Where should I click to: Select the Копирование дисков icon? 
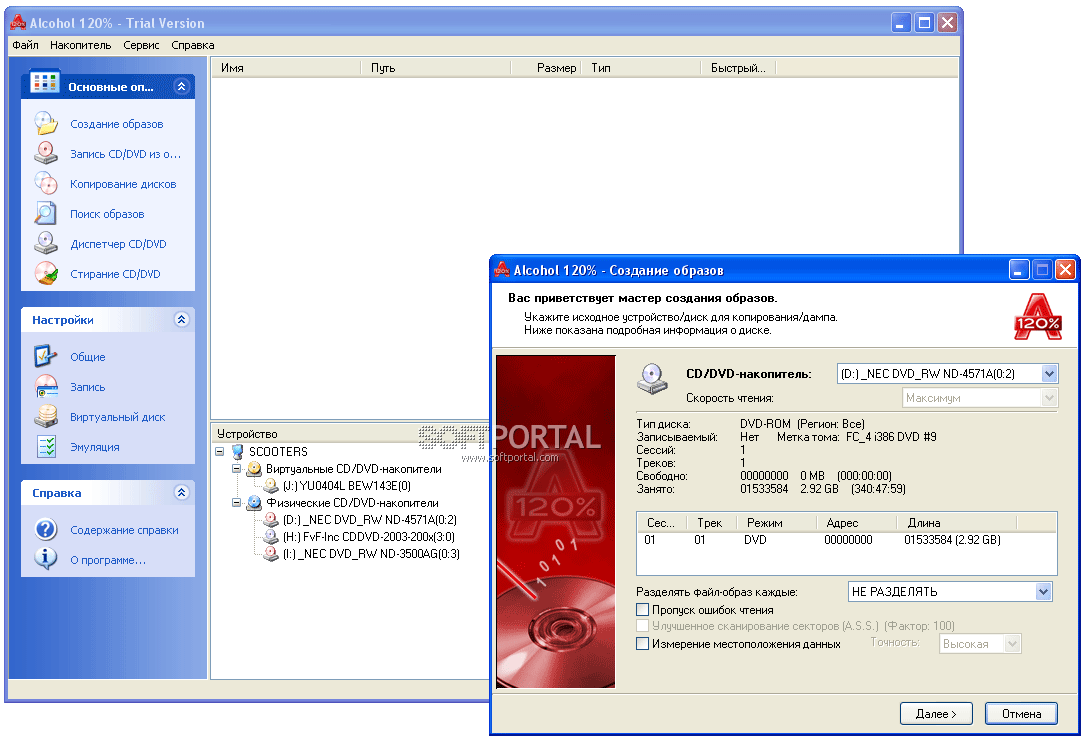pyautogui.click(x=46, y=184)
